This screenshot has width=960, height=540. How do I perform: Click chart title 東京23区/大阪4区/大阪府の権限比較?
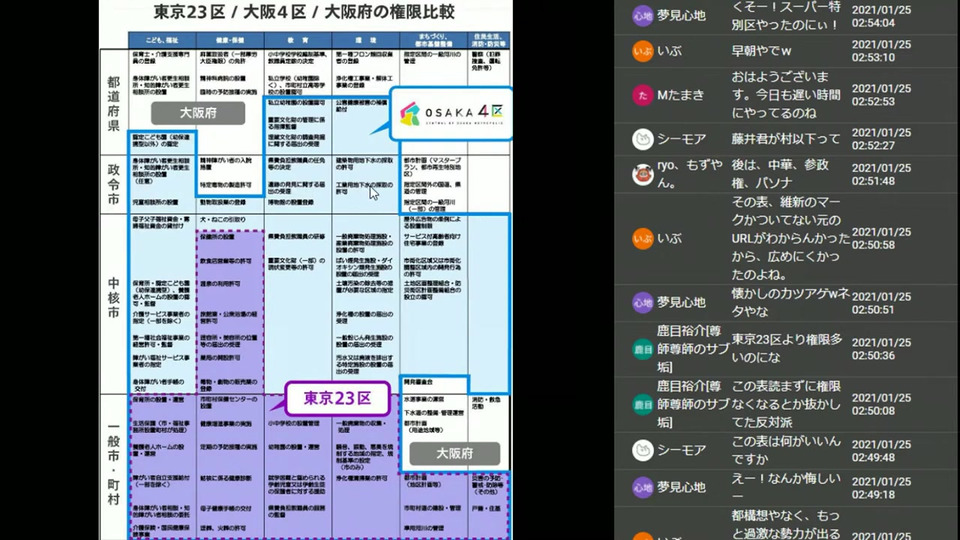click(304, 12)
